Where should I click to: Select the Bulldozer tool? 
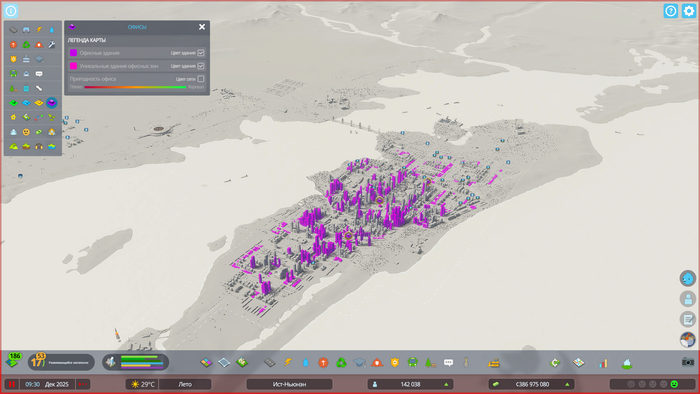(x=494, y=363)
